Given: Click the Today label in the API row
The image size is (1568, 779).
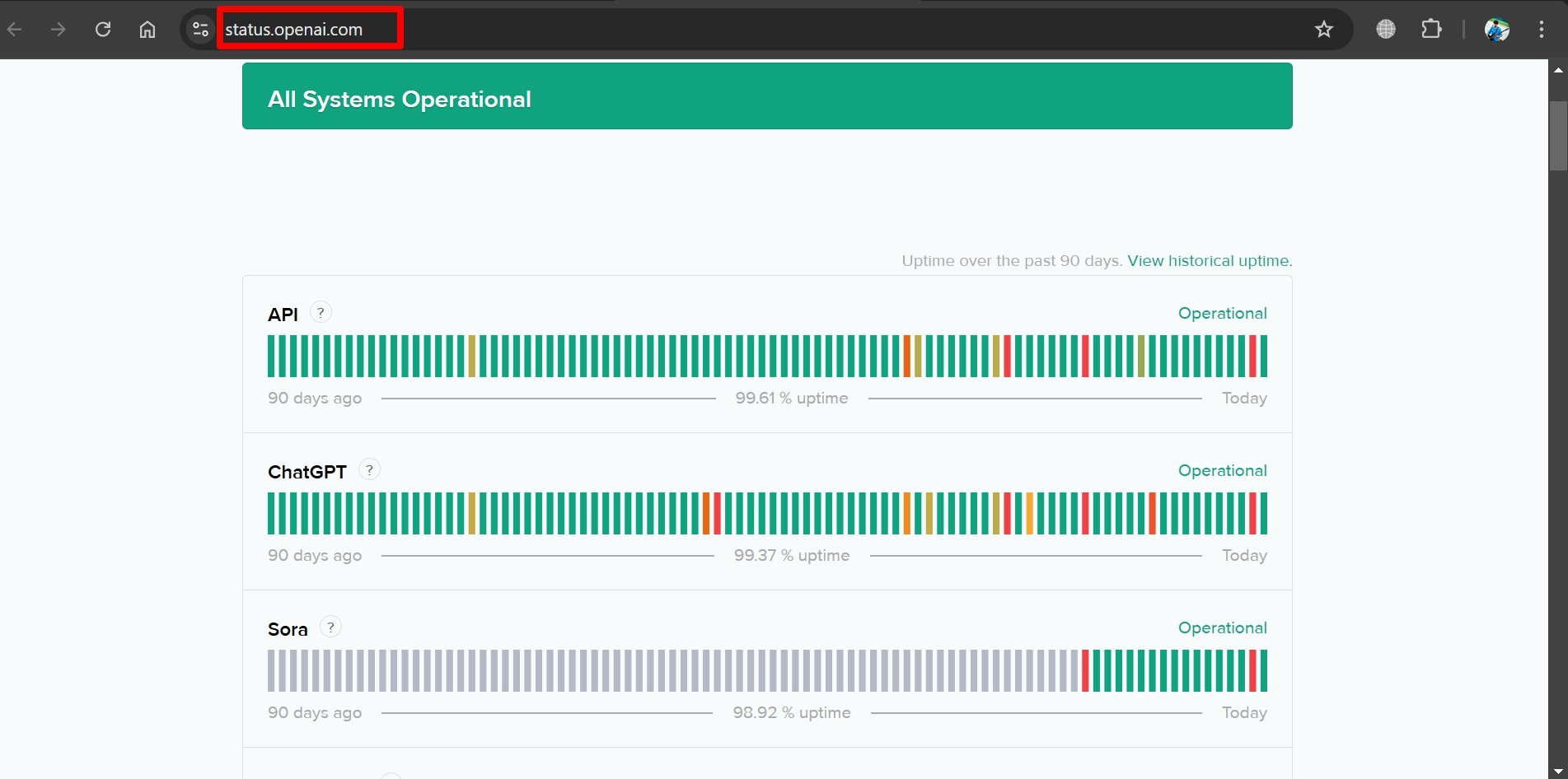Looking at the screenshot, I should [x=1244, y=398].
